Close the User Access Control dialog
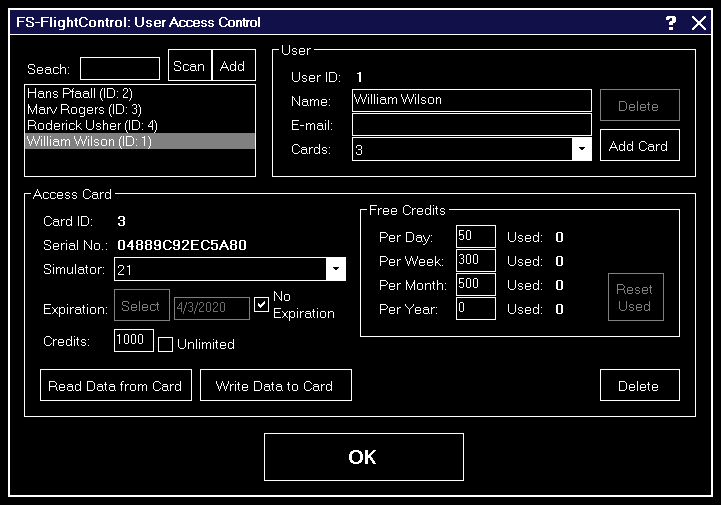Image resolution: width=721 pixels, height=505 pixels. pyautogui.click(x=698, y=23)
